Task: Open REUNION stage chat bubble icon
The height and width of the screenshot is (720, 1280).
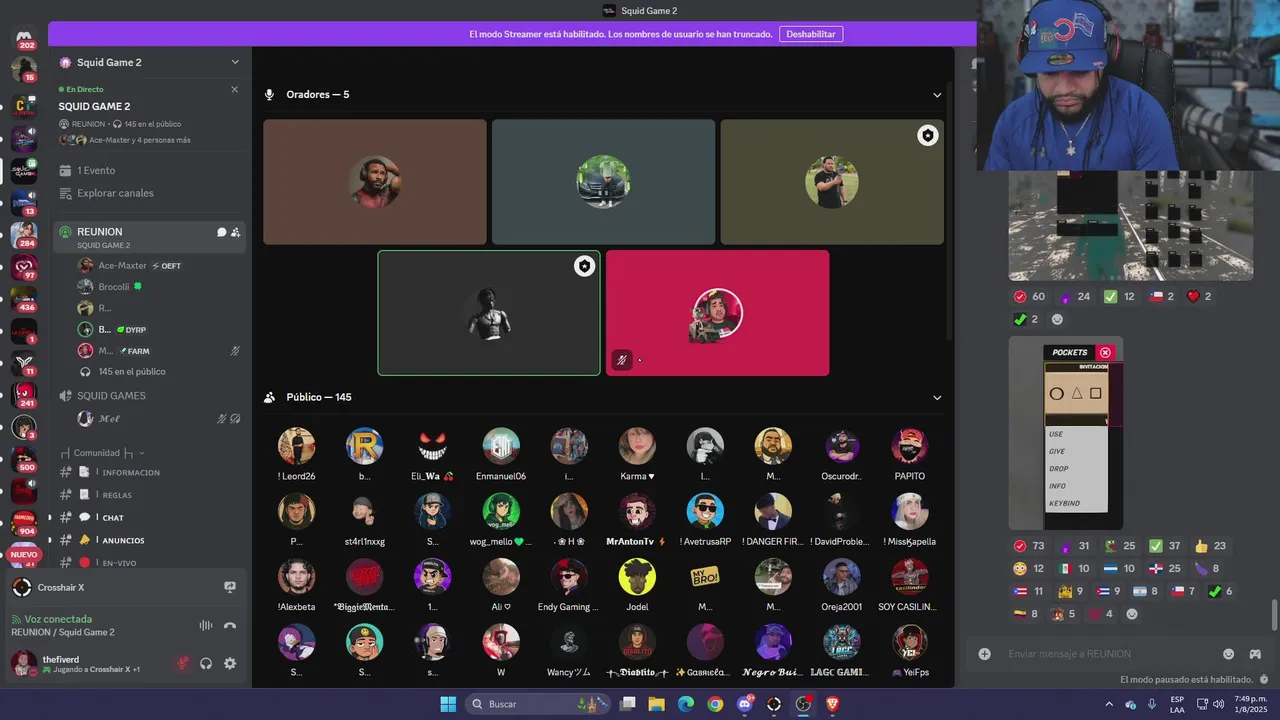Action: point(221,232)
